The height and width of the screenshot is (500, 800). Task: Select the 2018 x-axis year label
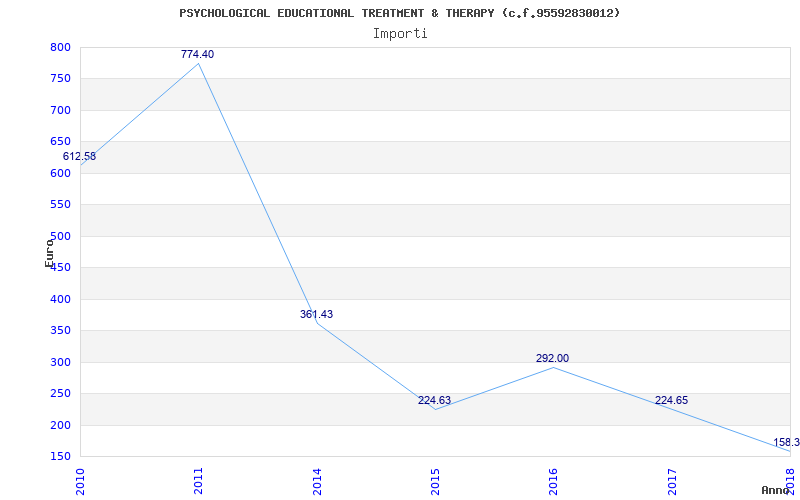[x=790, y=482]
